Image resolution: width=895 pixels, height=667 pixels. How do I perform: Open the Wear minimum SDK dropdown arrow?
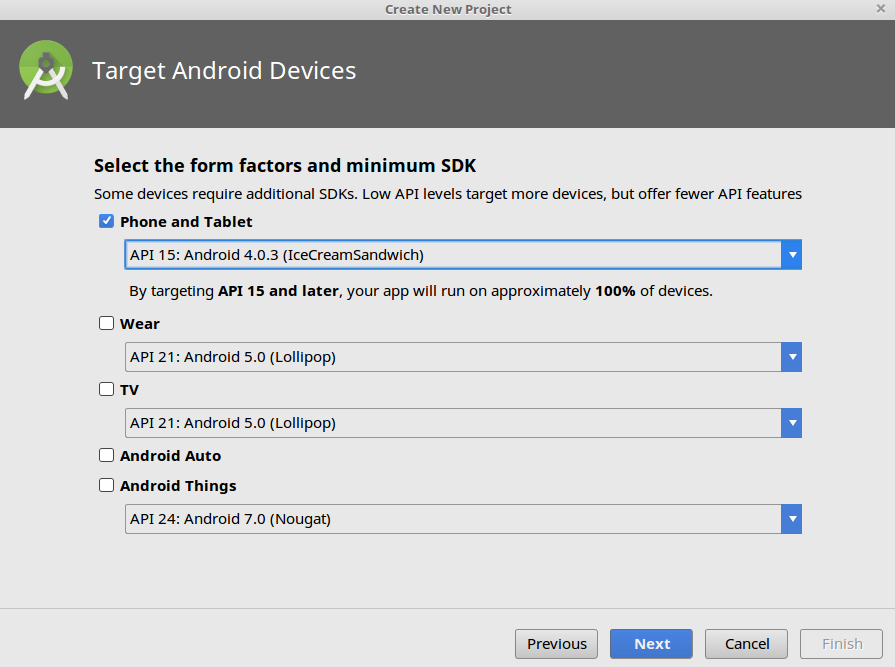pos(792,357)
